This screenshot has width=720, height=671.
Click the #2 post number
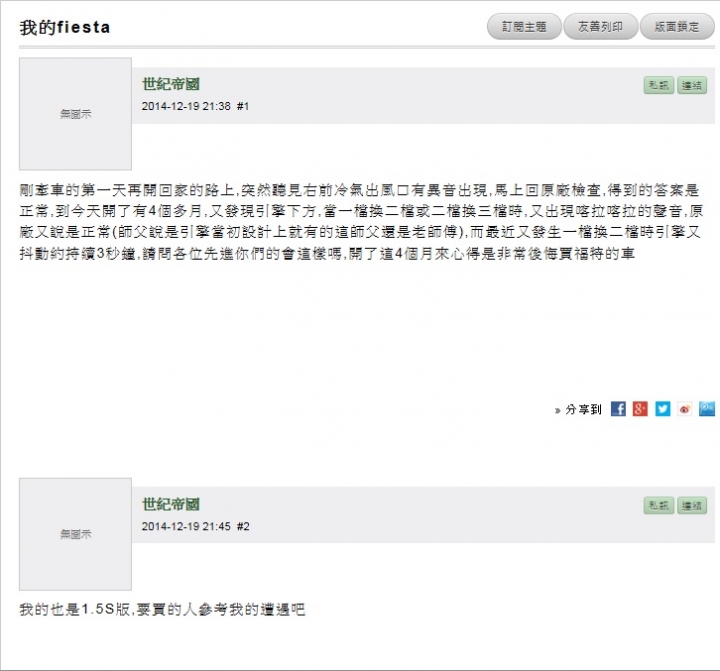point(243,526)
